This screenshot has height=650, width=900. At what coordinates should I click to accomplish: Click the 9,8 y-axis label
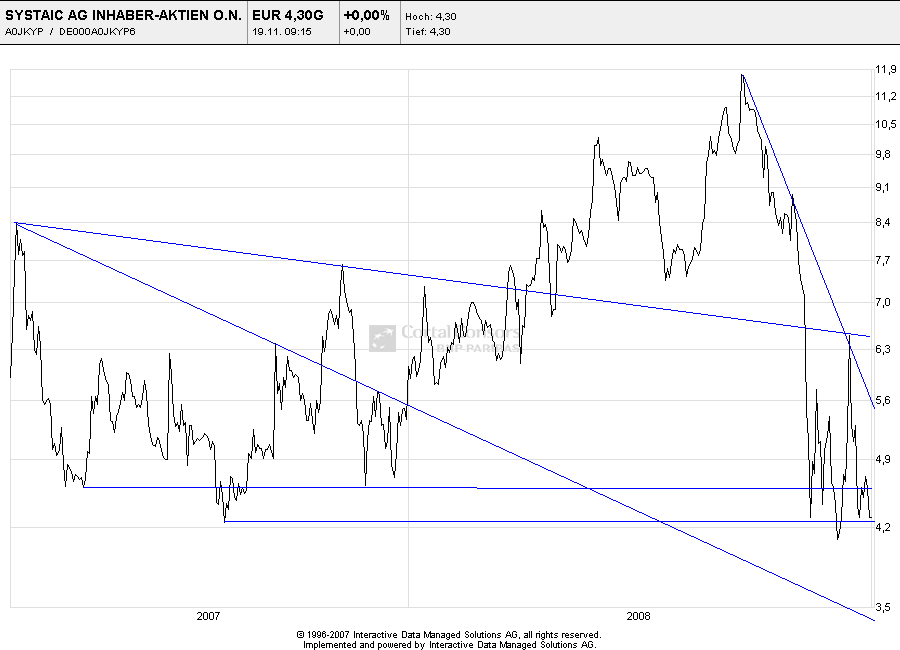[883, 154]
